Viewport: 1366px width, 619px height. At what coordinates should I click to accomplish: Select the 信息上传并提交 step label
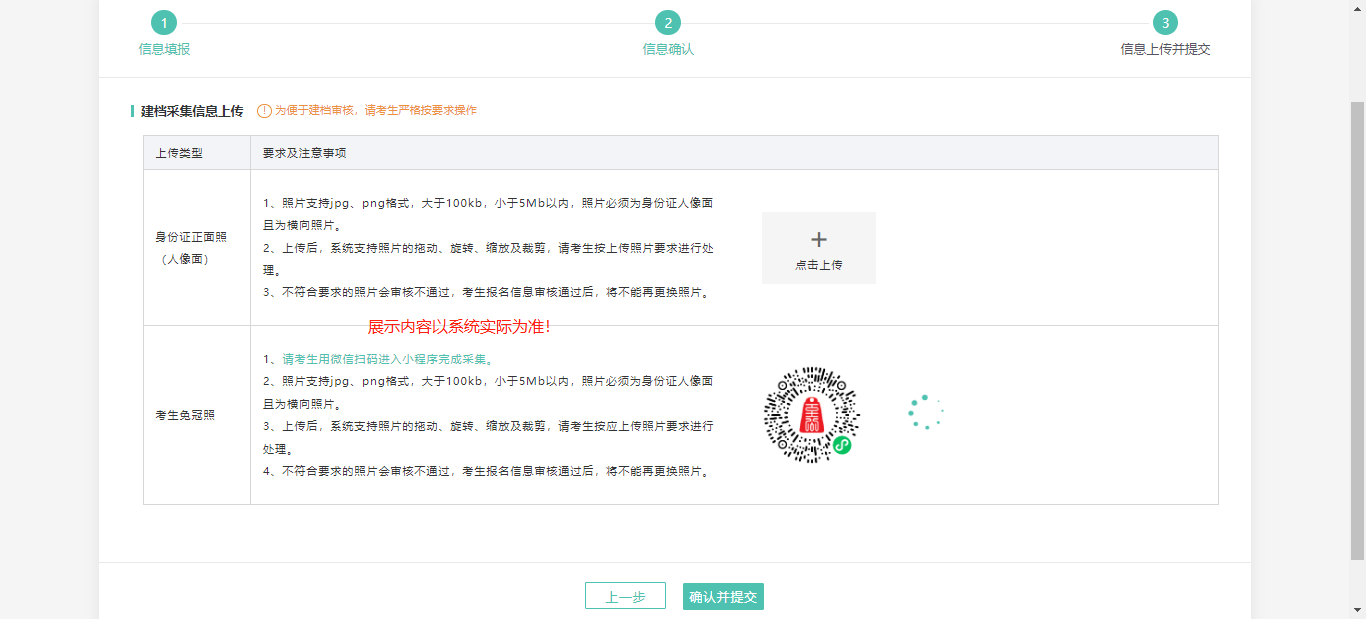1165,49
